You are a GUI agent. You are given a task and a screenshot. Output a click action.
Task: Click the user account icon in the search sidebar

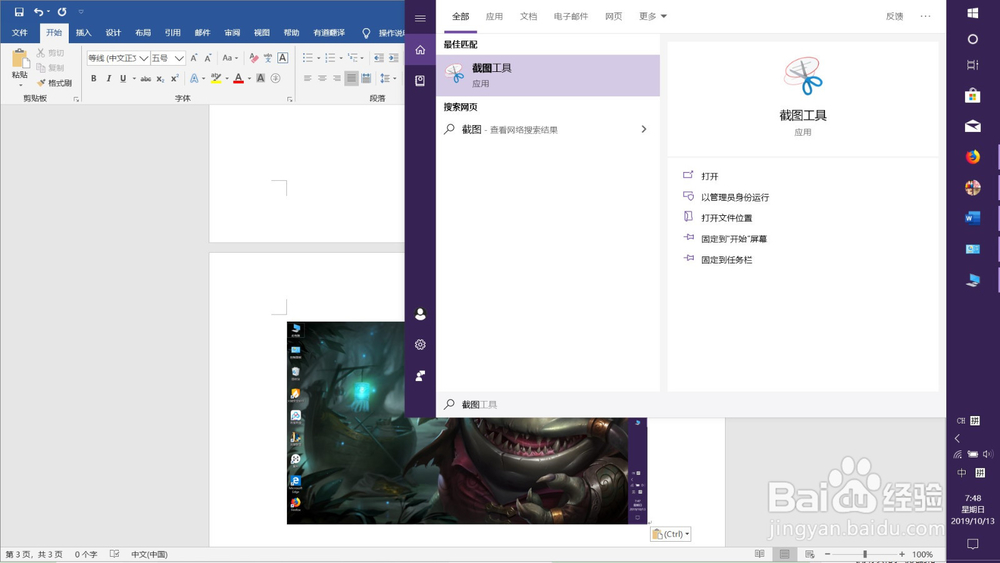[x=420, y=314]
